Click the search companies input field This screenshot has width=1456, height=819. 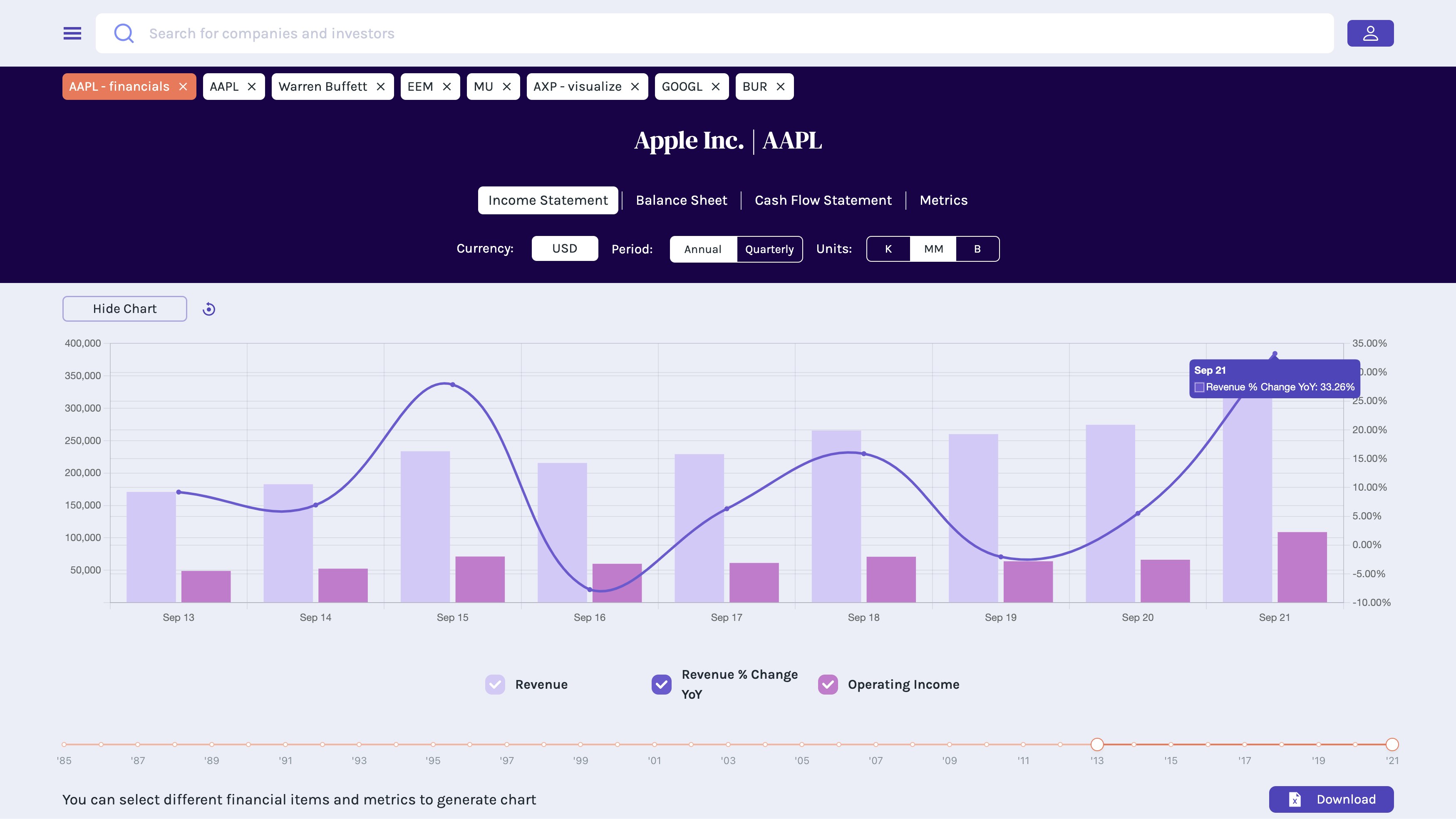point(714,33)
